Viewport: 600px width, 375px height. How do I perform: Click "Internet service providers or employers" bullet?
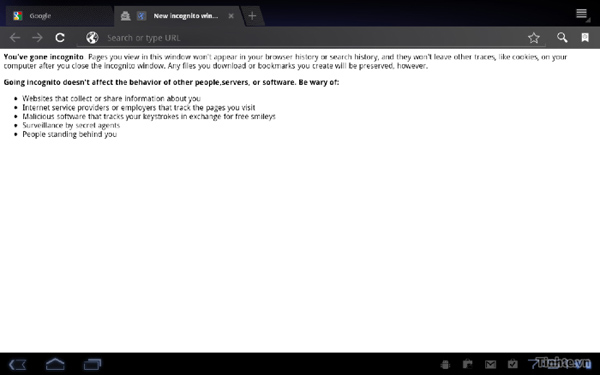[x=139, y=108]
